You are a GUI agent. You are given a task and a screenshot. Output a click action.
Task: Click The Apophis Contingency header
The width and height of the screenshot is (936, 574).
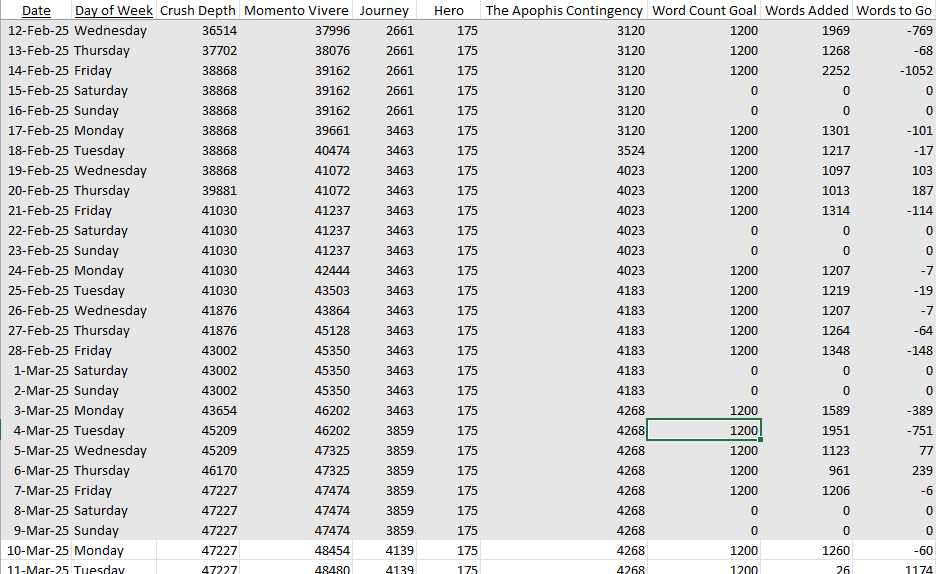563,10
